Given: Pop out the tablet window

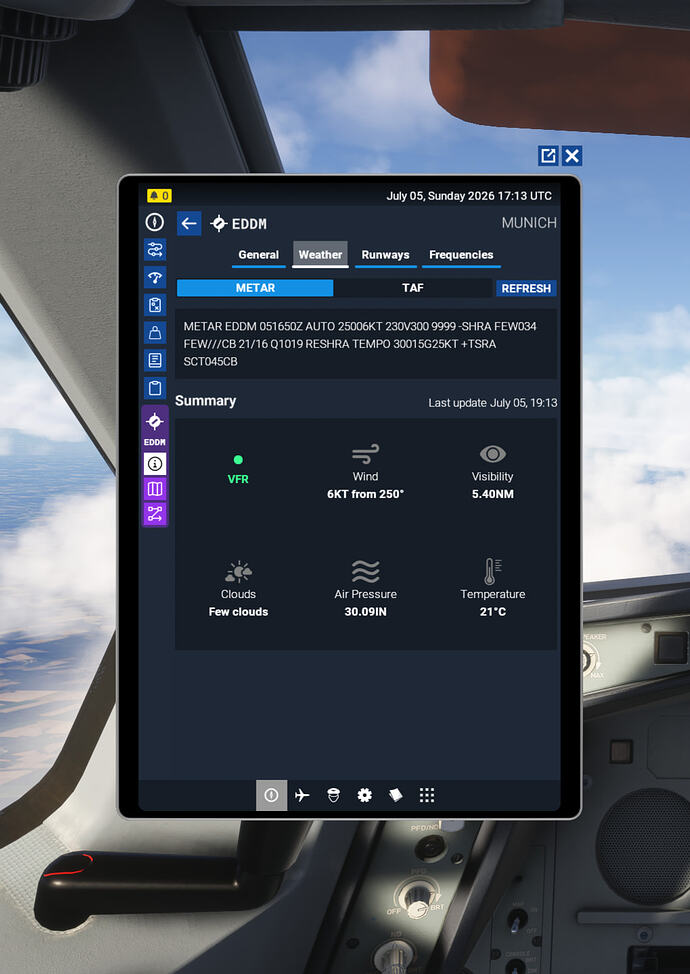Looking at the screenshot, I should (548, 155).
